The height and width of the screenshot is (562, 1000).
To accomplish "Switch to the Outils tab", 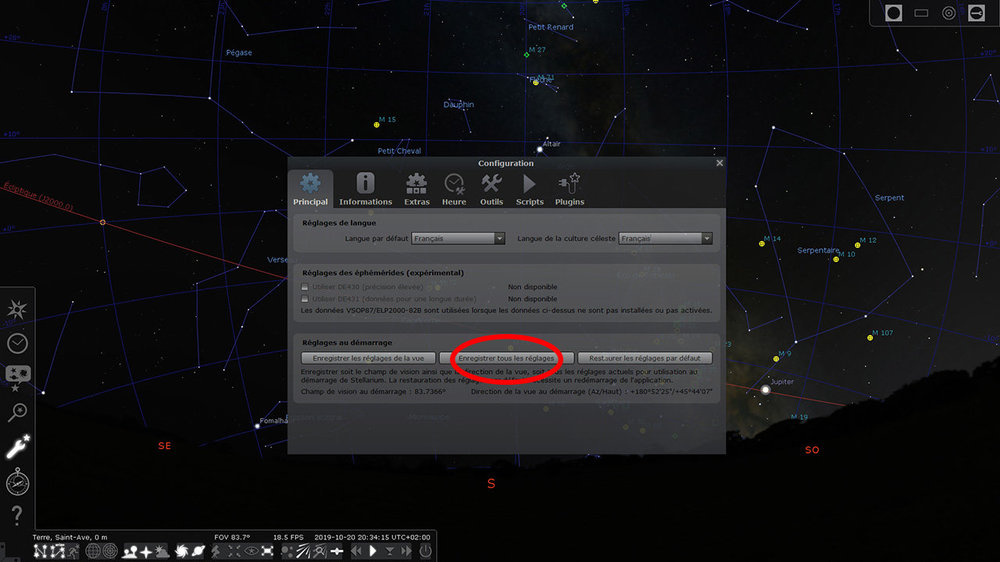I will pos(491,189).
